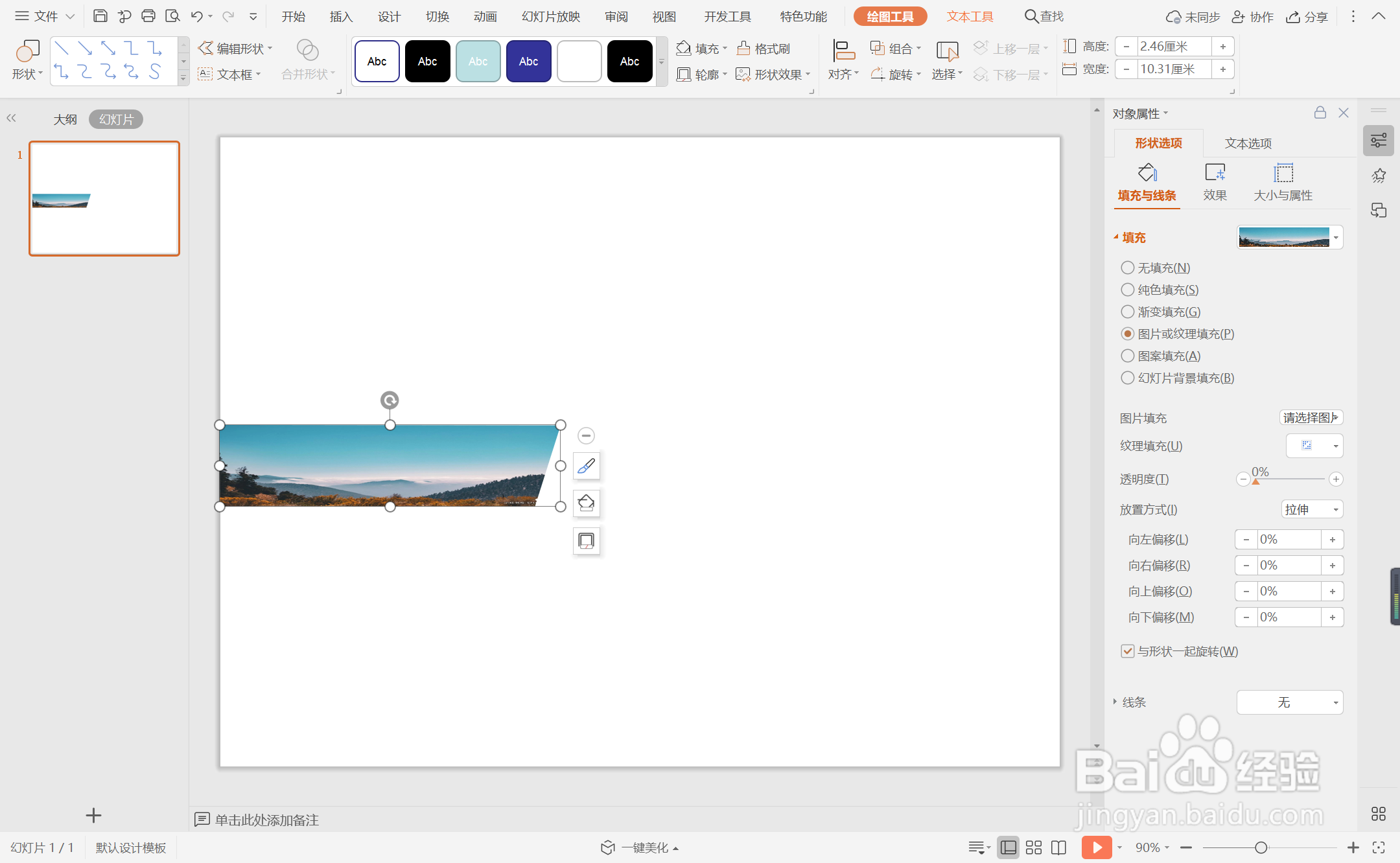1400x863 pixels.
Task: Select the dark blue Abc shape style
Action: [x=528, y=62]
